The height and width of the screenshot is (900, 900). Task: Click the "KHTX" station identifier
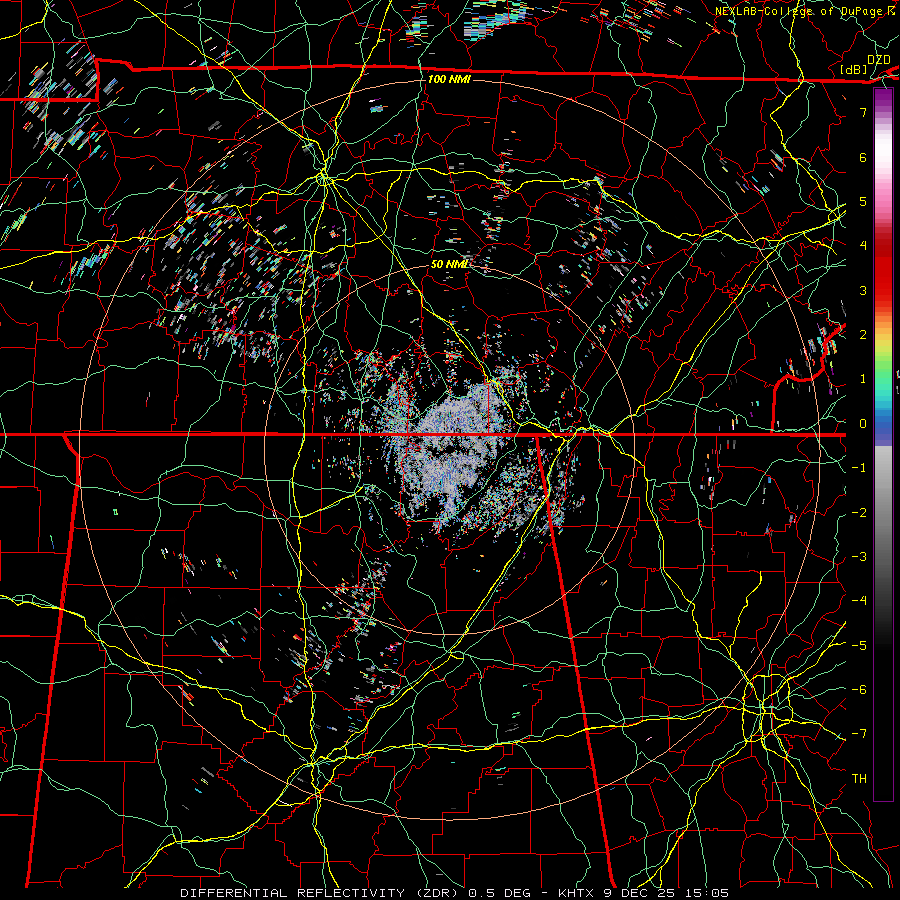pos(577,893)
